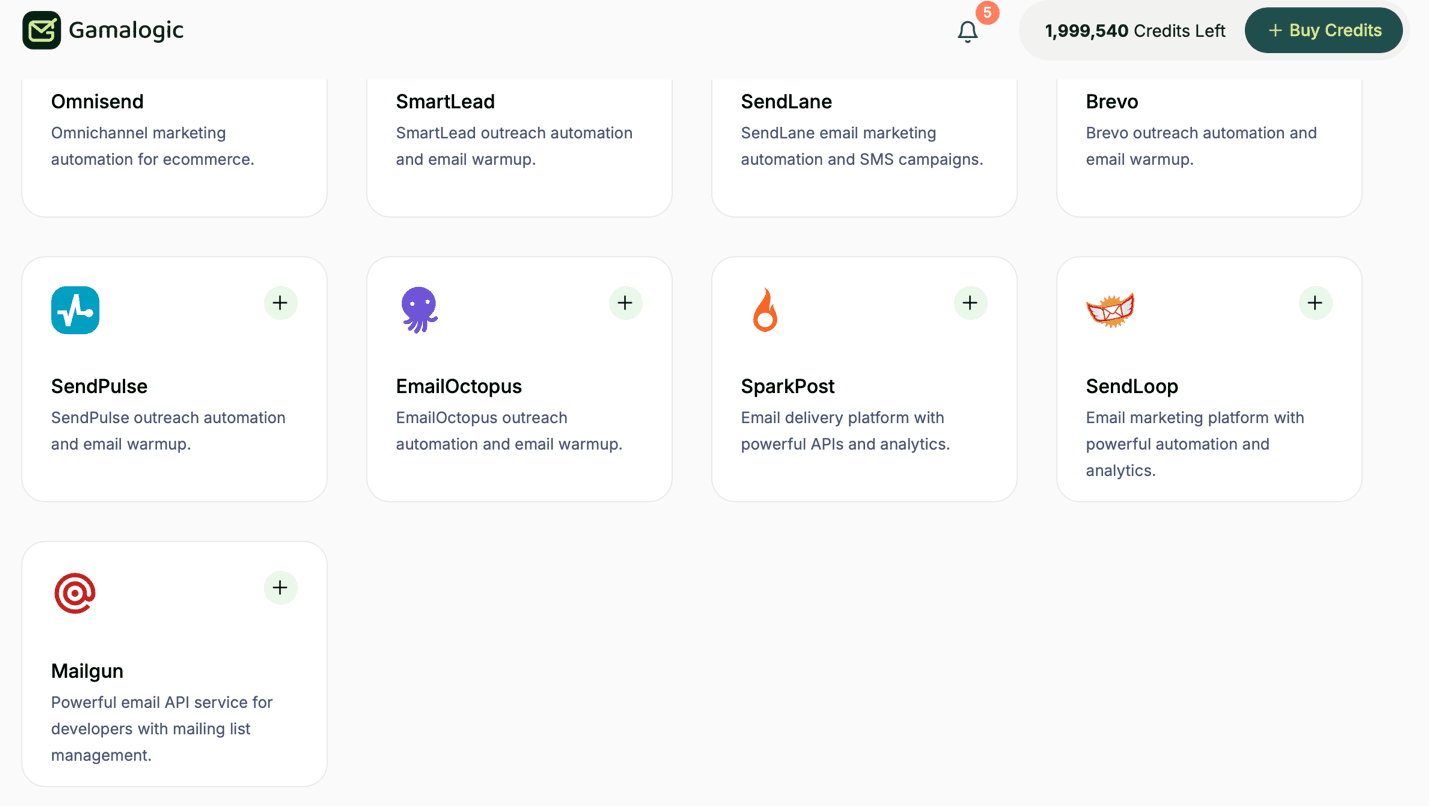
Task: Add the EmailOctopus integration
Action: pos(625,303)
